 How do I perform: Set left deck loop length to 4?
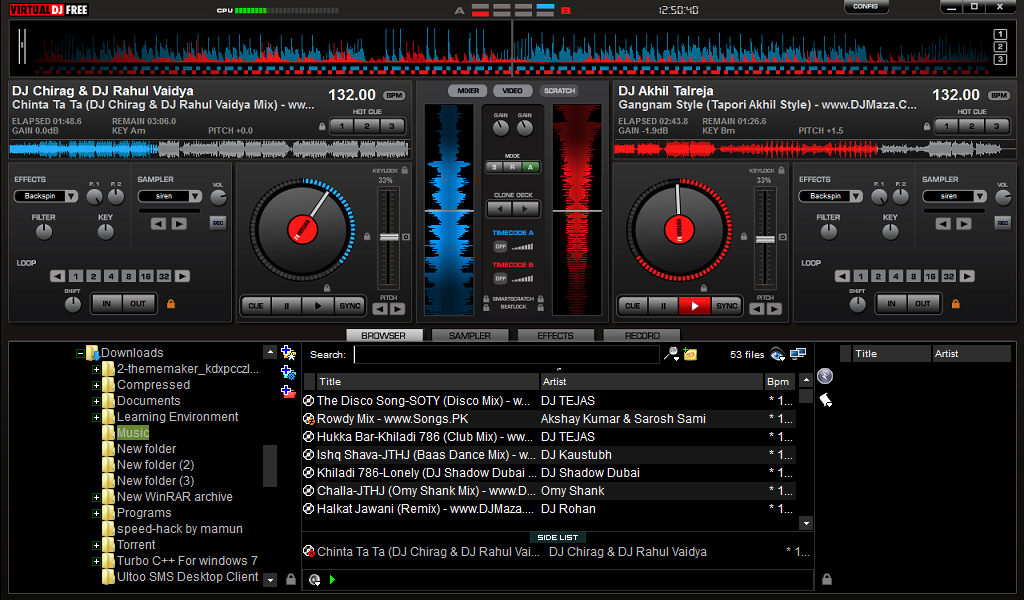(111, 276)
